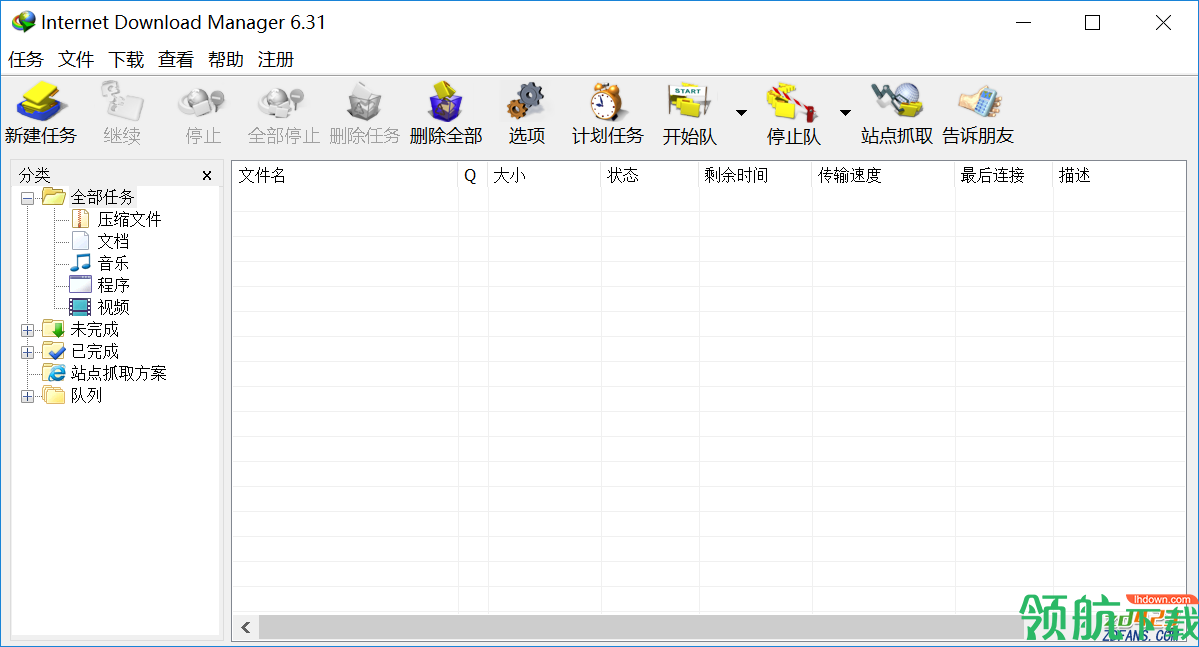
Task: Select the 音乐 category
Action: pyautogui.click(x=113, y=263)
